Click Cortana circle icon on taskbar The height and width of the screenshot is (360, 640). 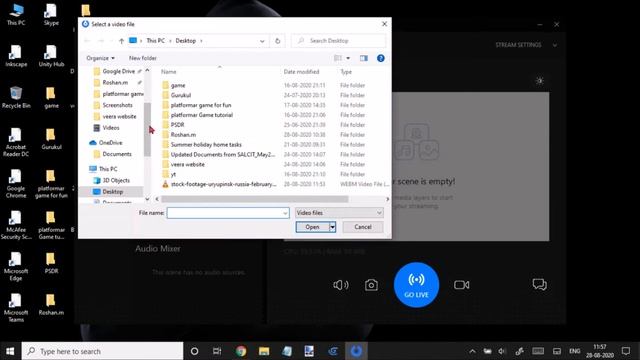point(194,351)
